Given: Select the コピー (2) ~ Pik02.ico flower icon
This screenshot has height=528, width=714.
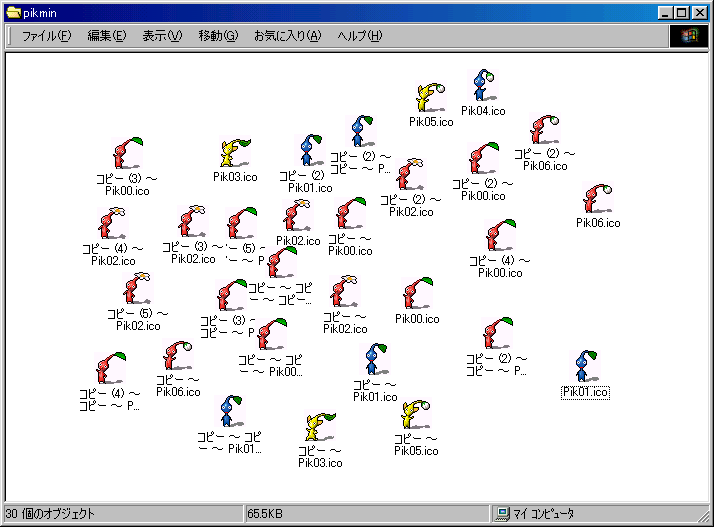Looking at the screenshot, I should coord(410,174).
